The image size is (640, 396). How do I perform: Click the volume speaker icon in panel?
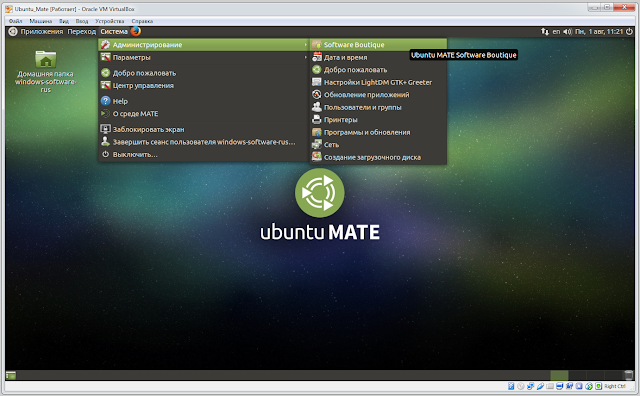coord(567,31)
